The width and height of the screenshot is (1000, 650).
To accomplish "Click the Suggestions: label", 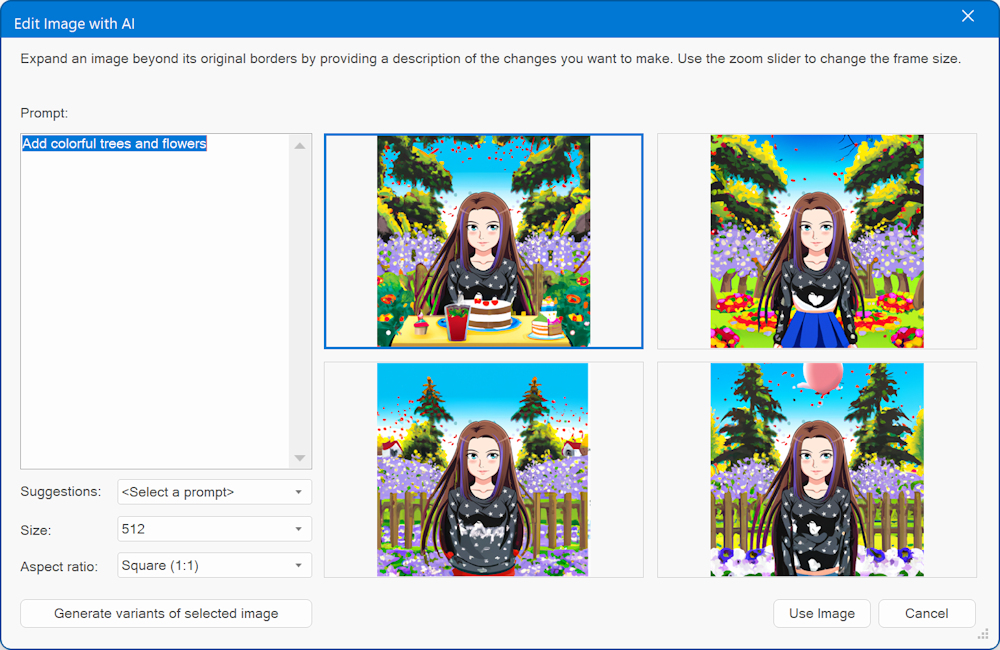I will (x=60, y=492).
